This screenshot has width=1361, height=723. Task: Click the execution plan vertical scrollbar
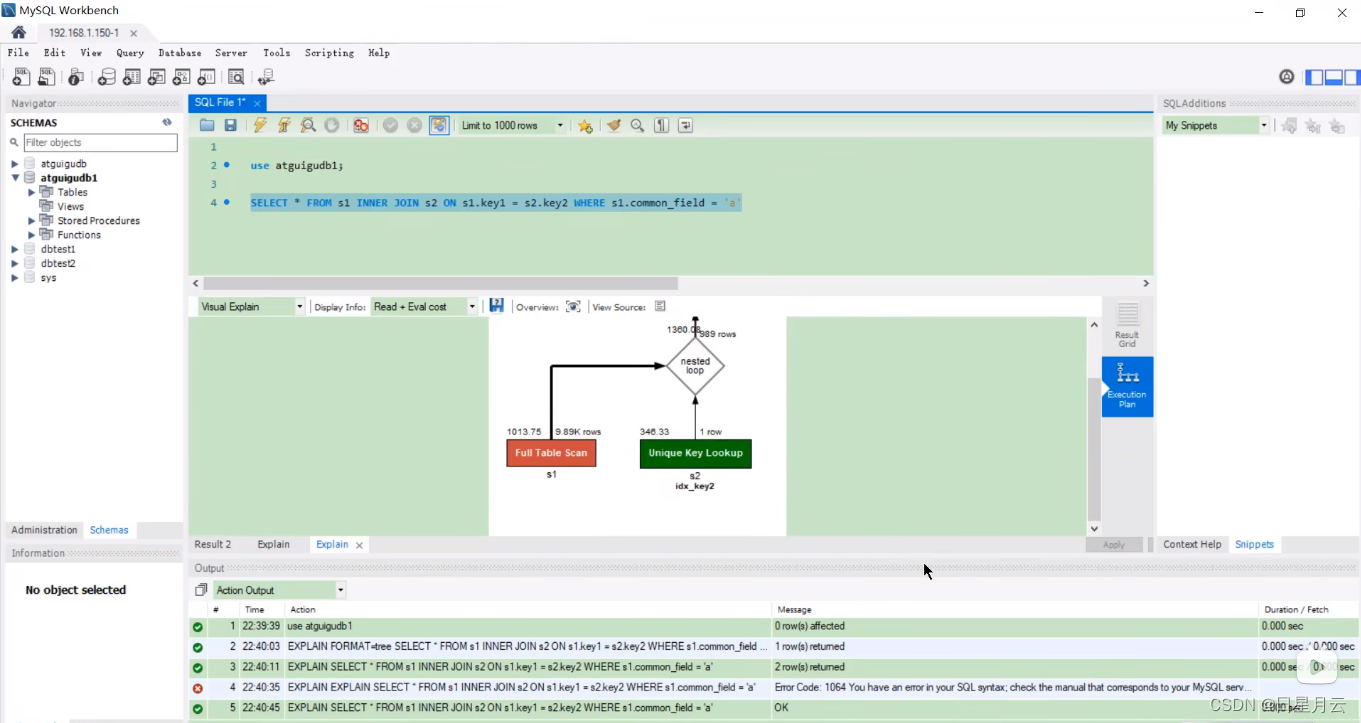1094,448
